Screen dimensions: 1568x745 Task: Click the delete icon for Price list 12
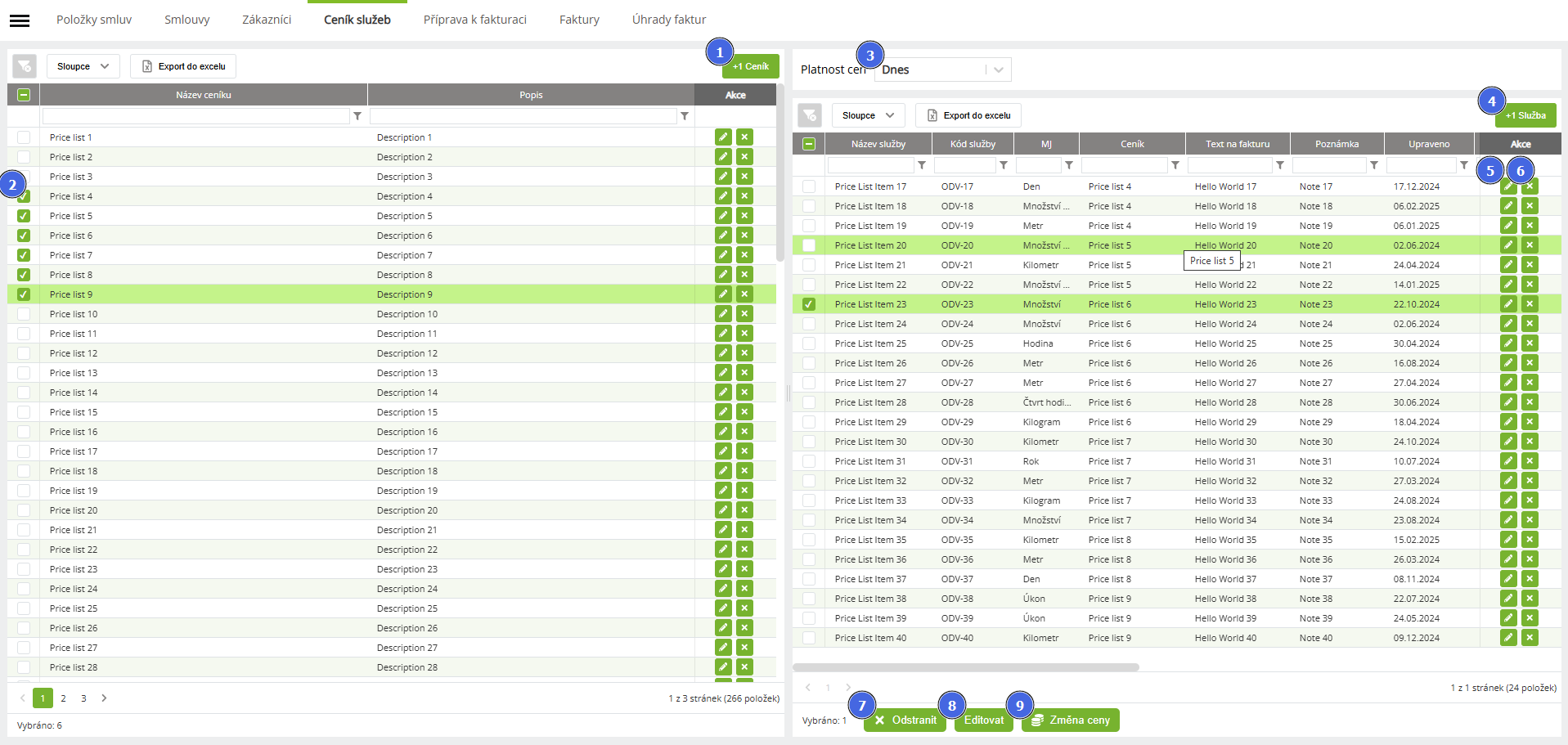[x=744, y=353]
